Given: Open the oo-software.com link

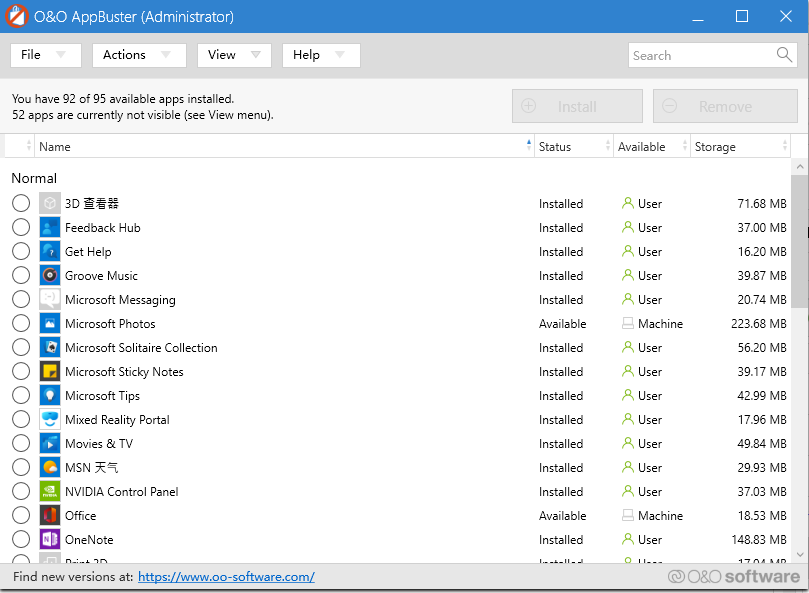Looking at the screenshot, I should [226, 576].
